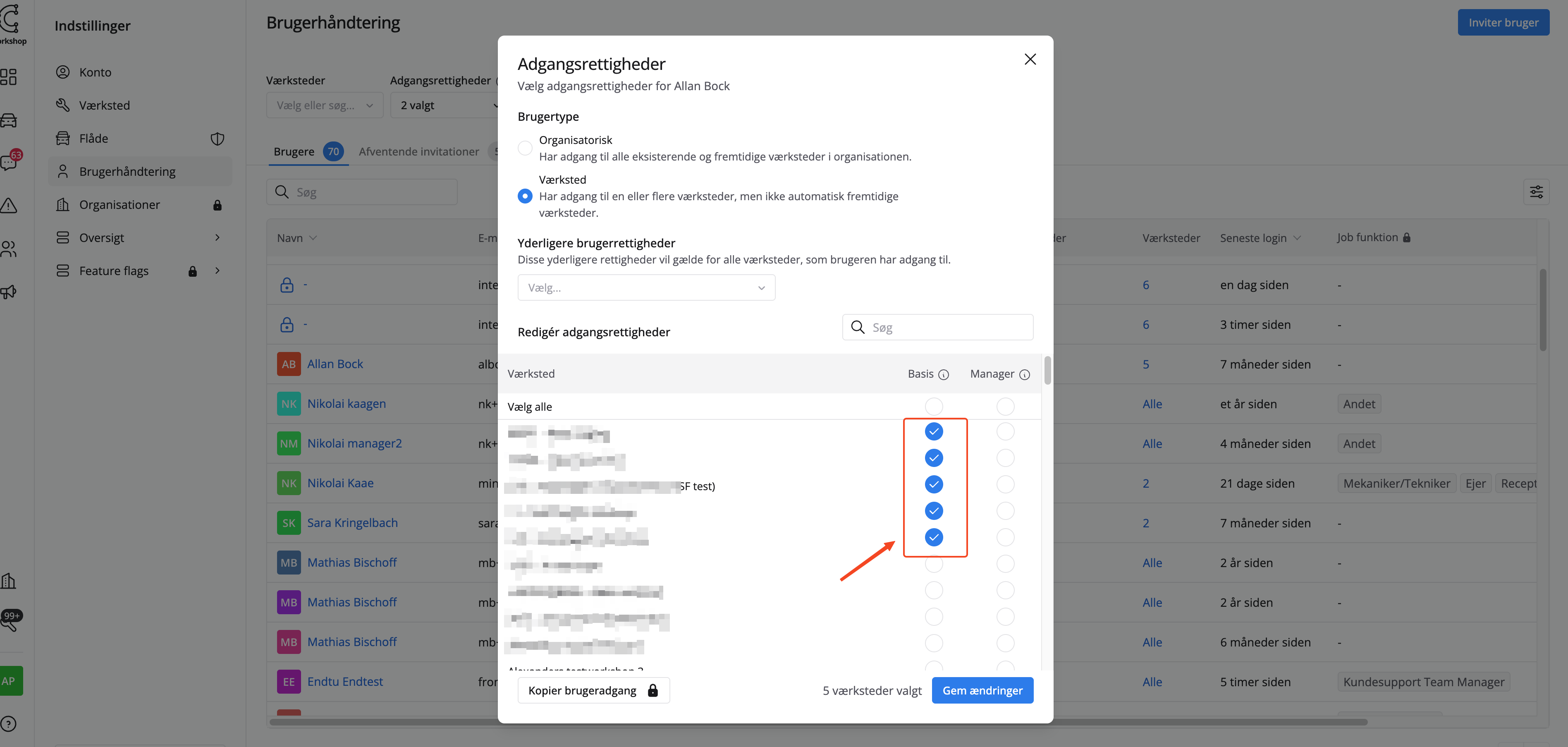Click the megaphone icon in the left rail

pos(9,292)
